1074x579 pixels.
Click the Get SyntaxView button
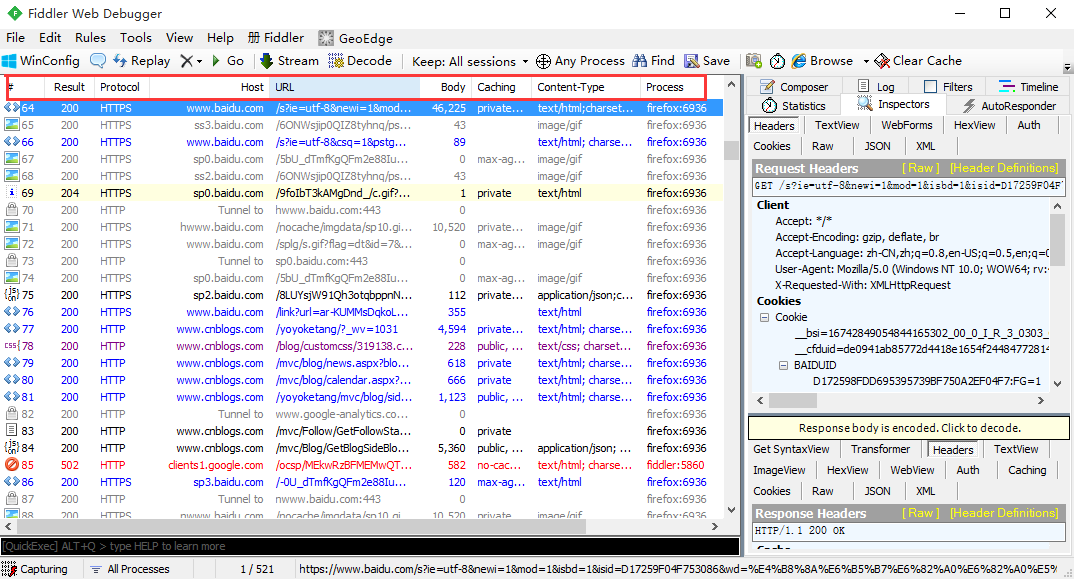point(792,449)
